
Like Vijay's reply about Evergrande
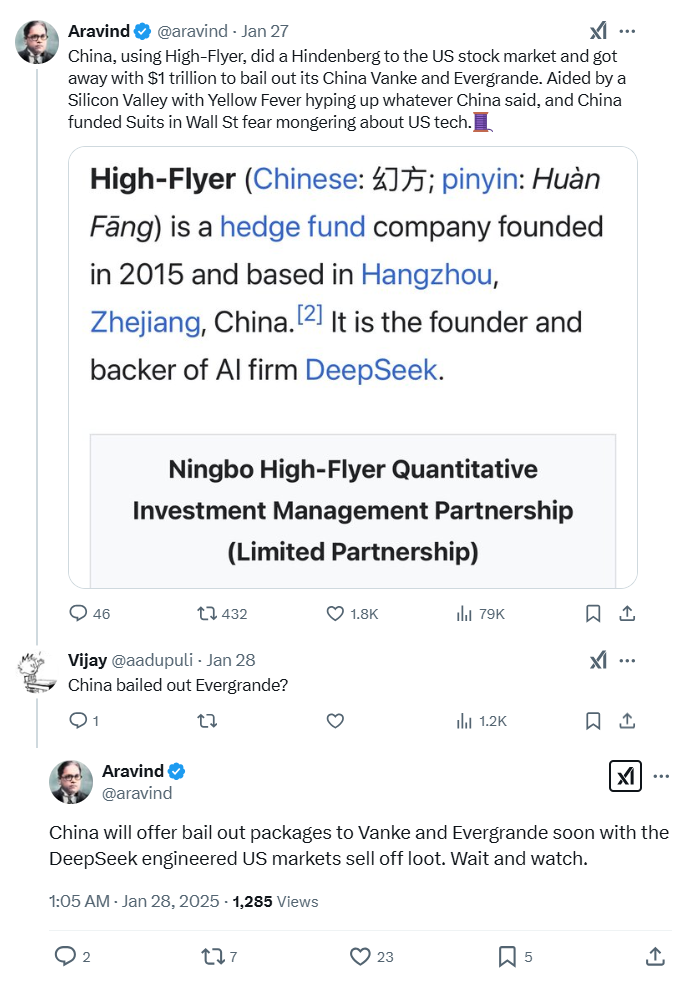coord(336,720)
